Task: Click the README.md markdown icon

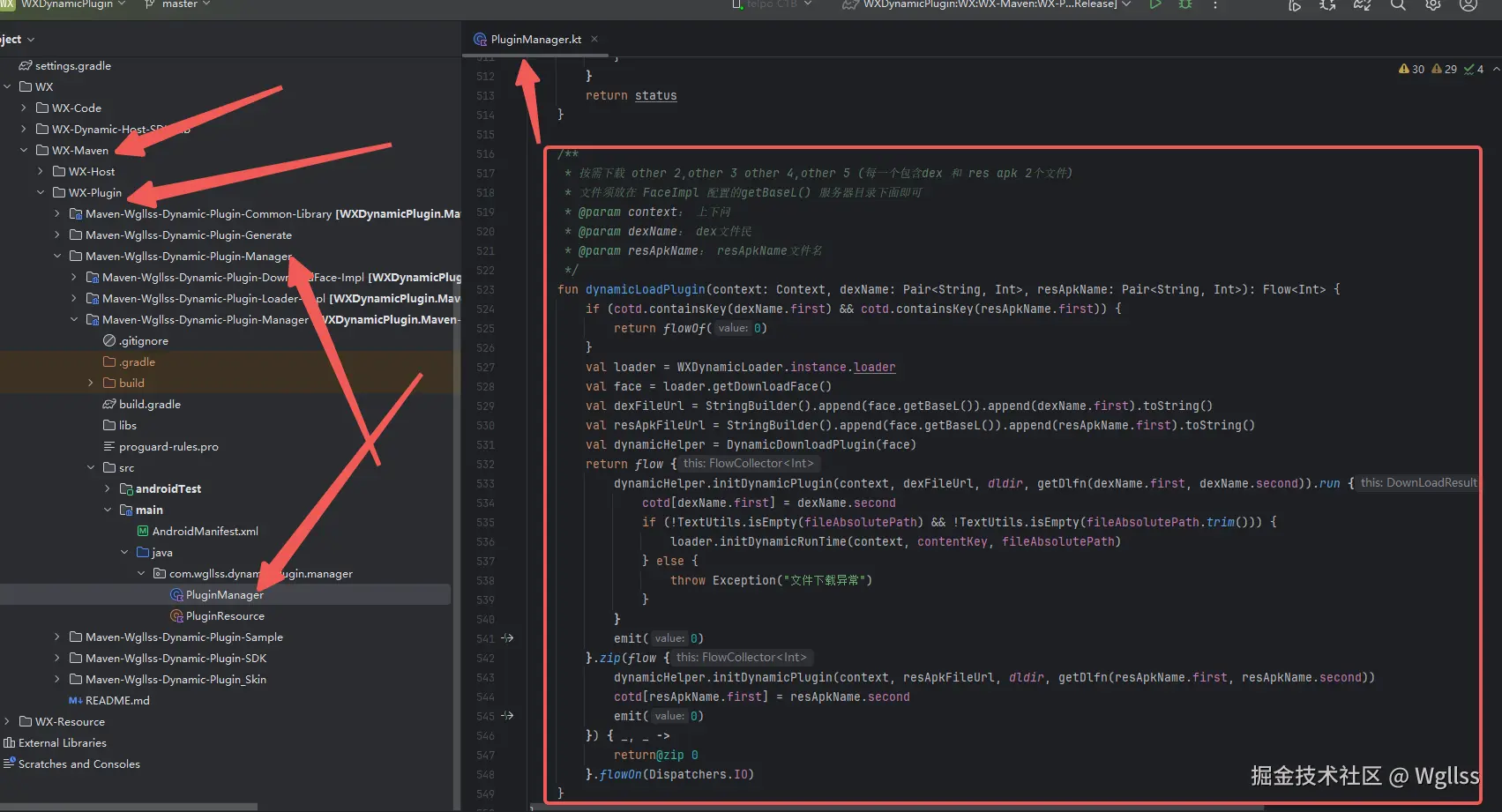Action: pos(76,701)
